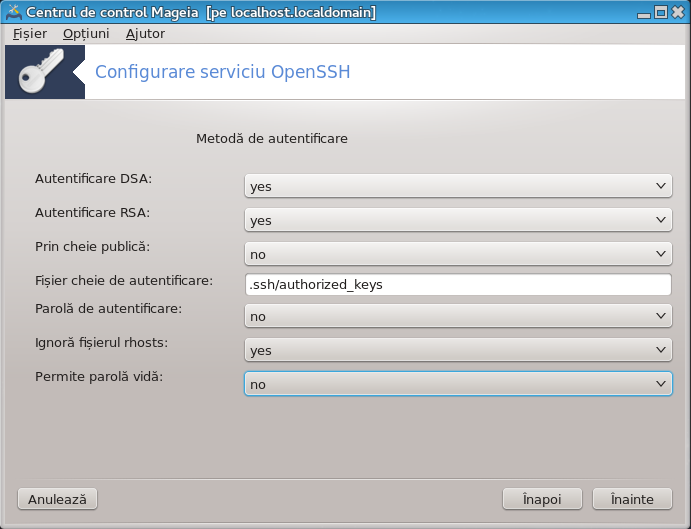Expand the Parolă de autentificare dropdown
This screenshot has height=529, width=691.
pos(458,316)
